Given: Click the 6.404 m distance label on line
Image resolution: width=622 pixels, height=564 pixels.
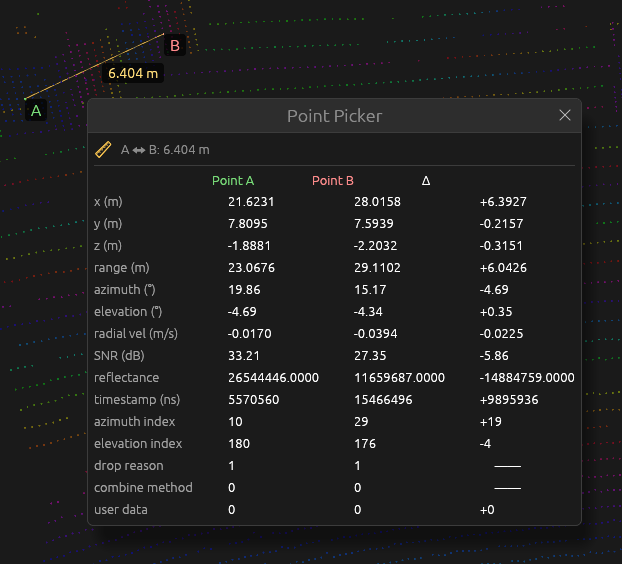Looking at the screenshot, I should [x=133, y=73].
